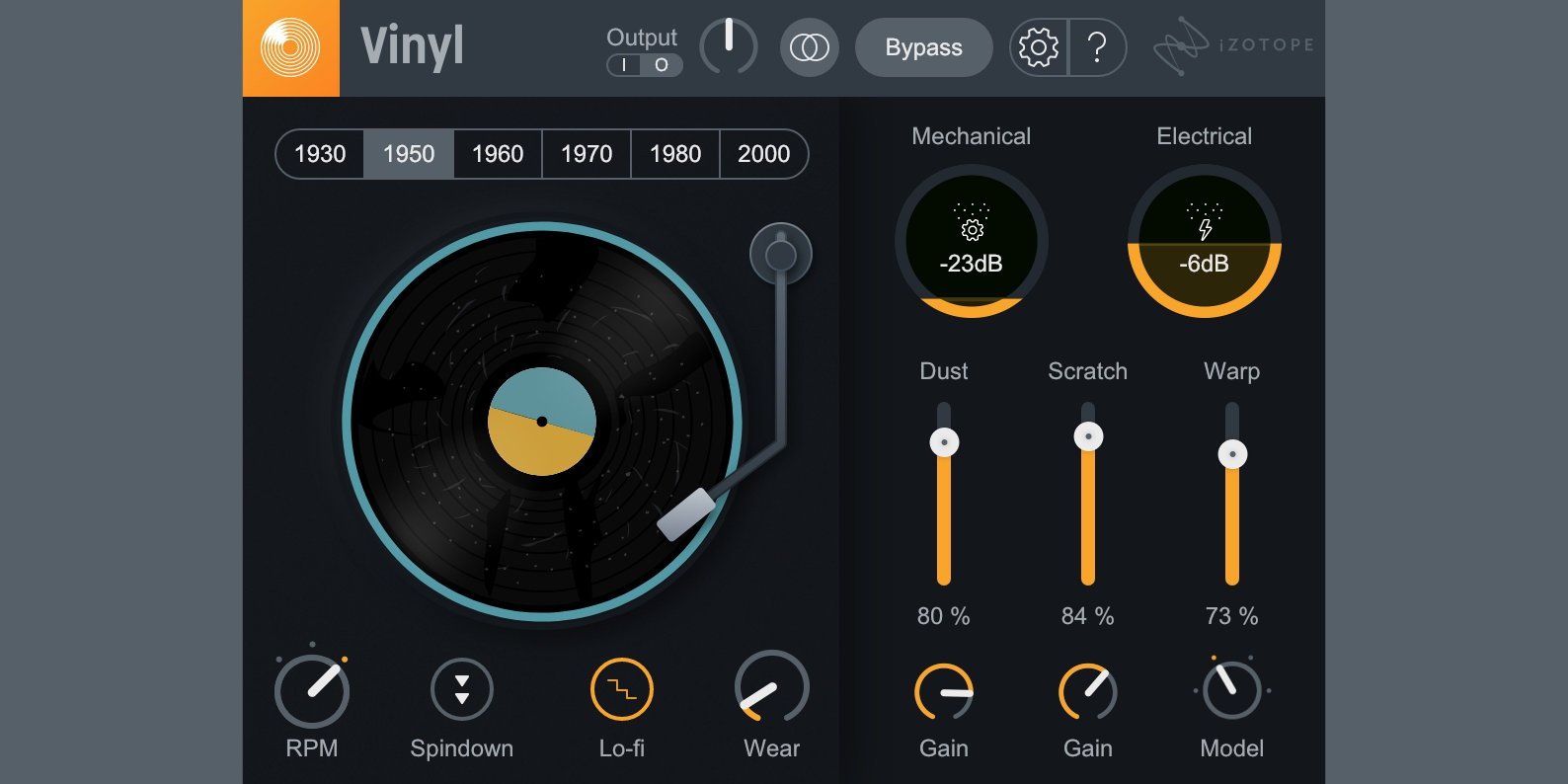Open help via the question mark icon
The height and width of the screenshot is (784, 1568).
point(1097,47)
